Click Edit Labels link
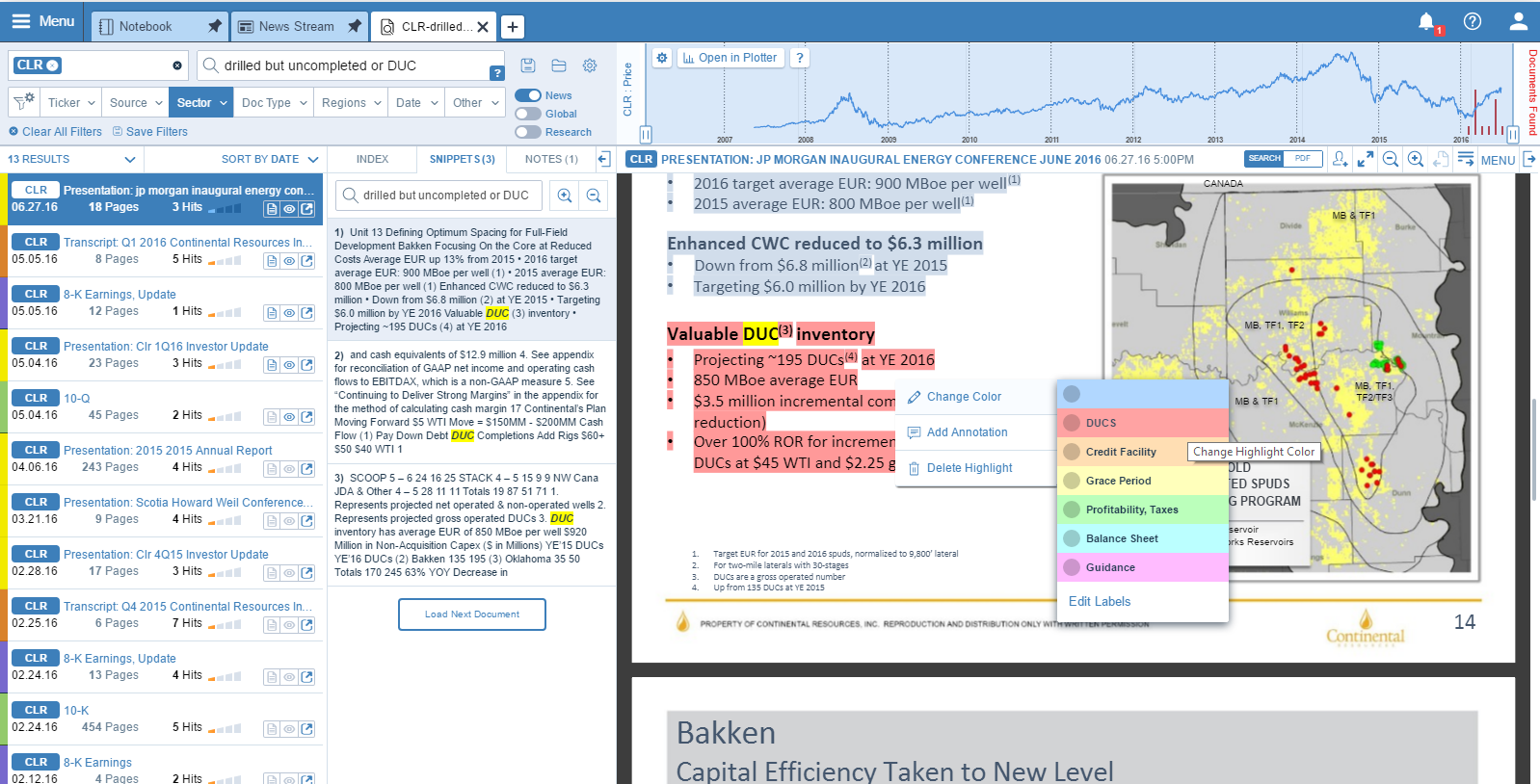This screenshot has height=784, width=1540. pyautogui.click(x=1100, y=602)
